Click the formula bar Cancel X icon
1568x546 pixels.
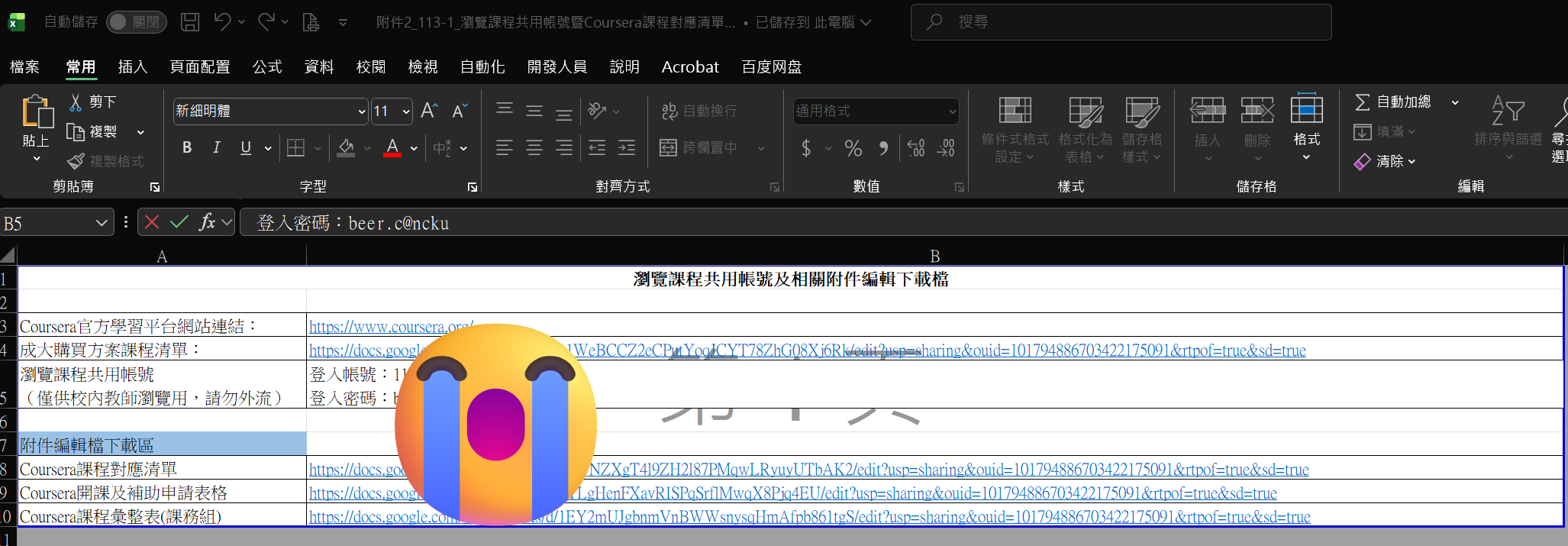click(152, 222)
